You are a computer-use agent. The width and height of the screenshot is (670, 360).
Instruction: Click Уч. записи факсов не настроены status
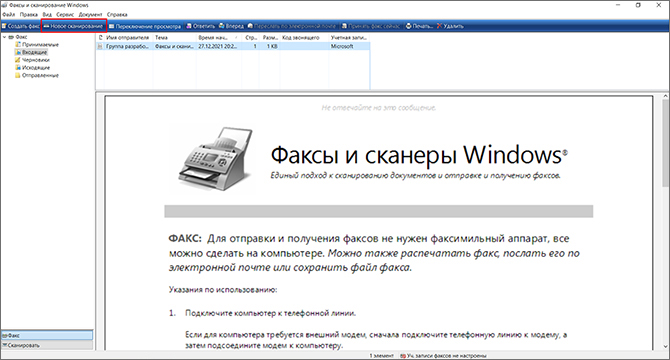pos(444,355)
